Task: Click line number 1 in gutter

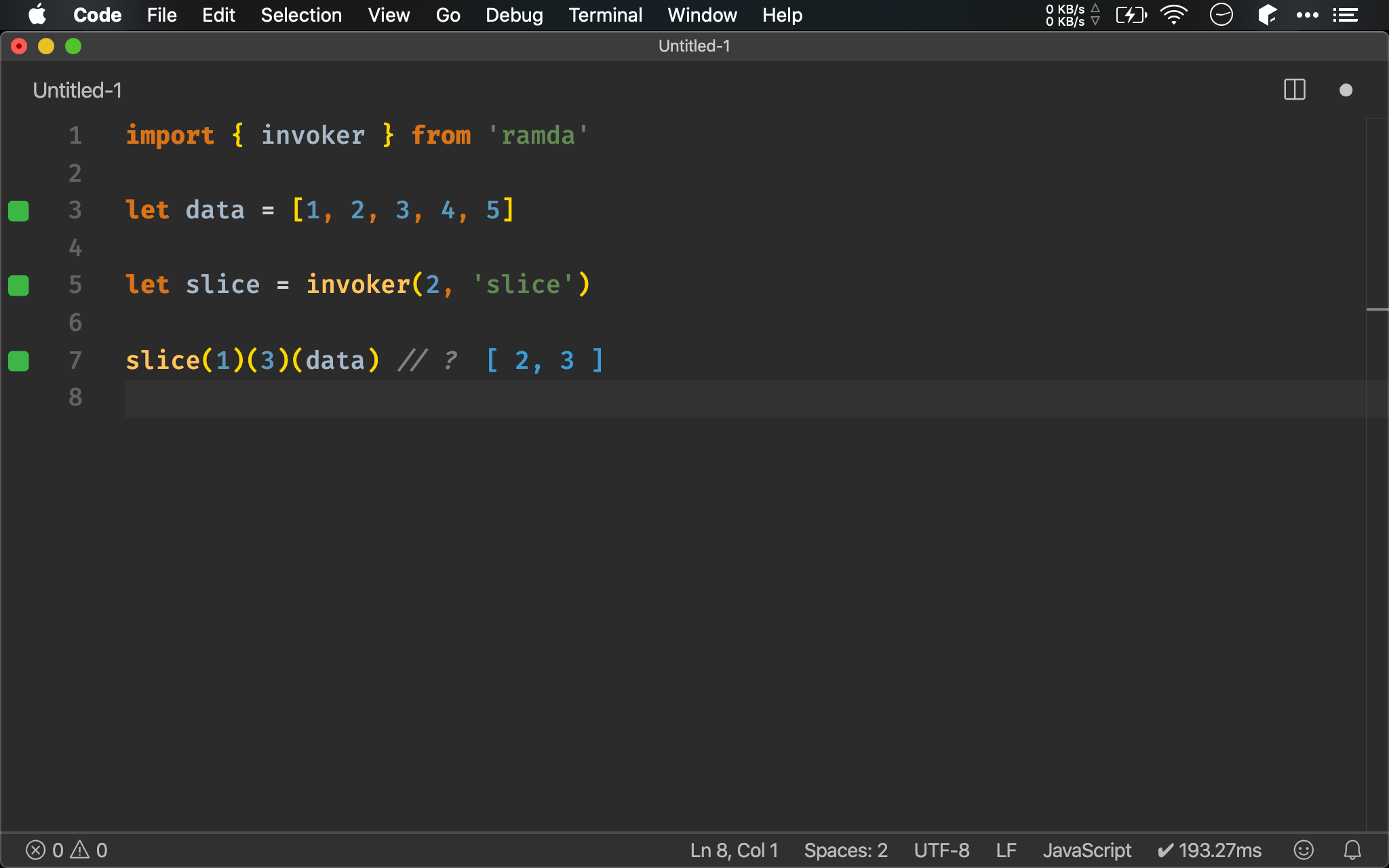Action: [x=75, y=136]
